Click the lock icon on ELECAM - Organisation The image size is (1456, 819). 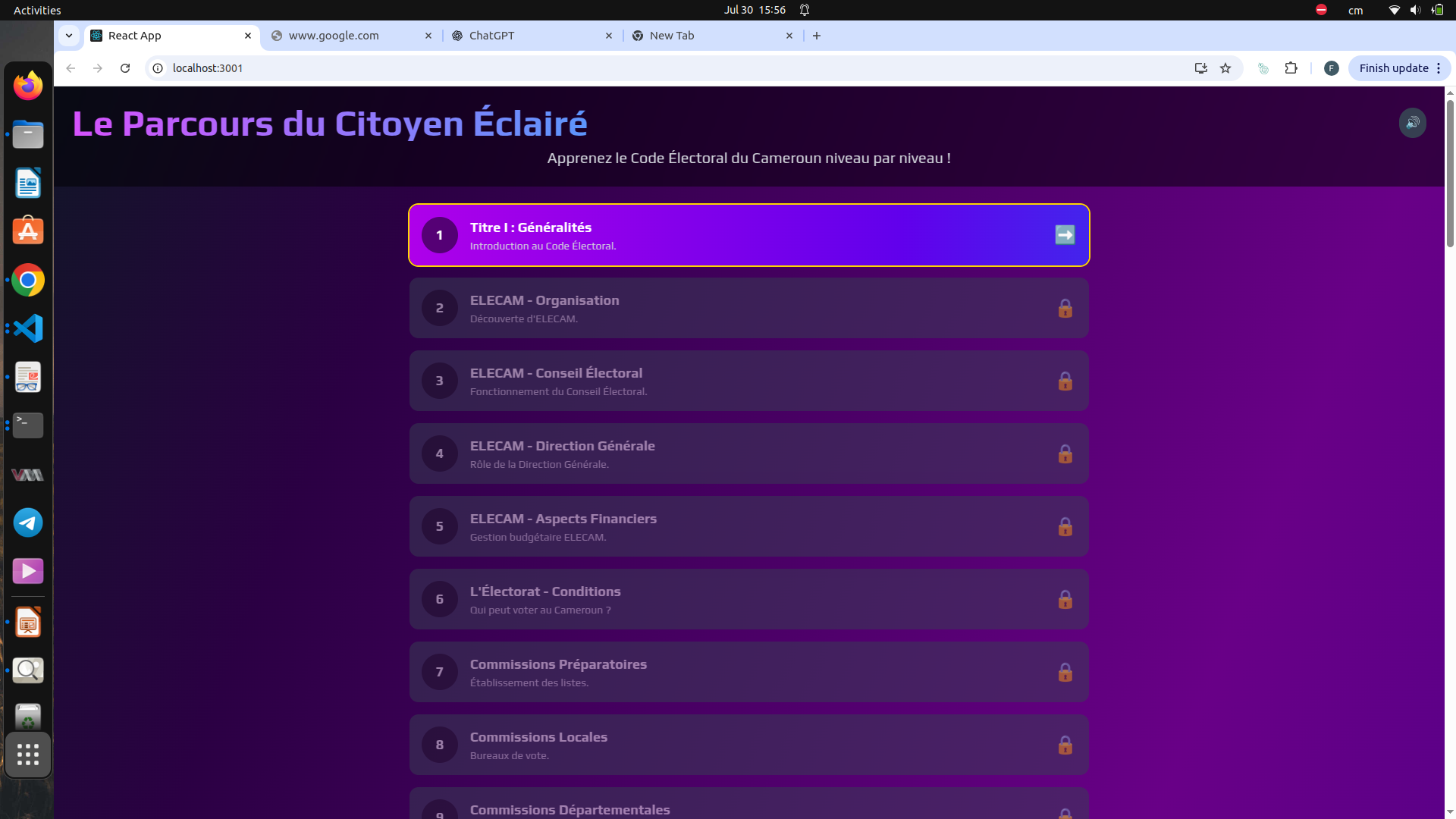(1065, 308)
